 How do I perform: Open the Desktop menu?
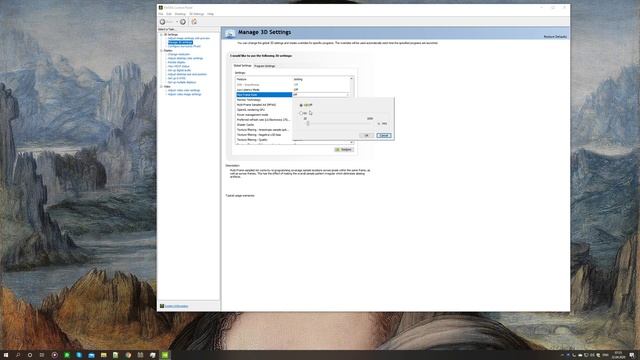[x=180, y=14]
